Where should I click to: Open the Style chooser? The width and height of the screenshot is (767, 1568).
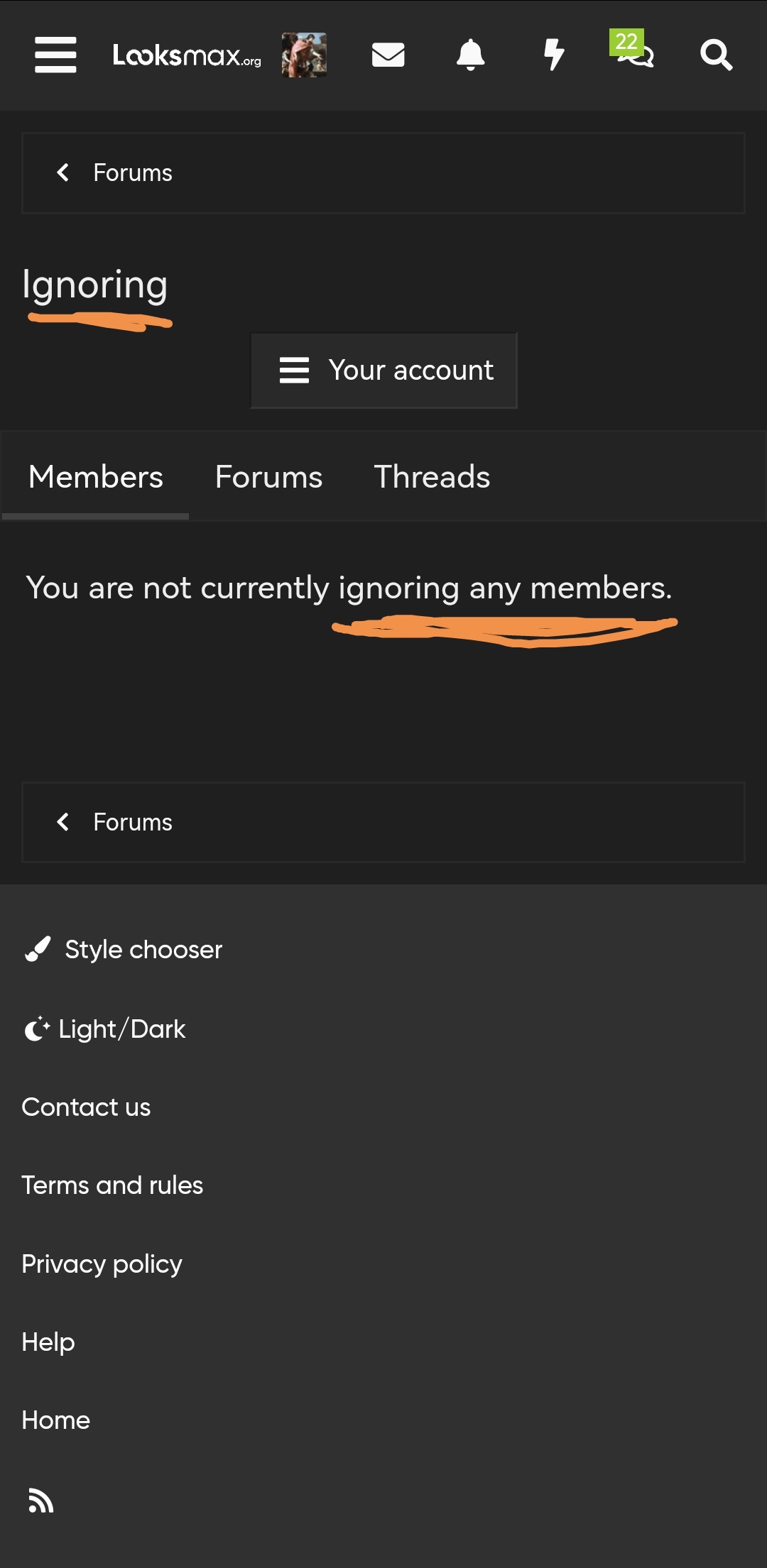[x=143, y=950]
